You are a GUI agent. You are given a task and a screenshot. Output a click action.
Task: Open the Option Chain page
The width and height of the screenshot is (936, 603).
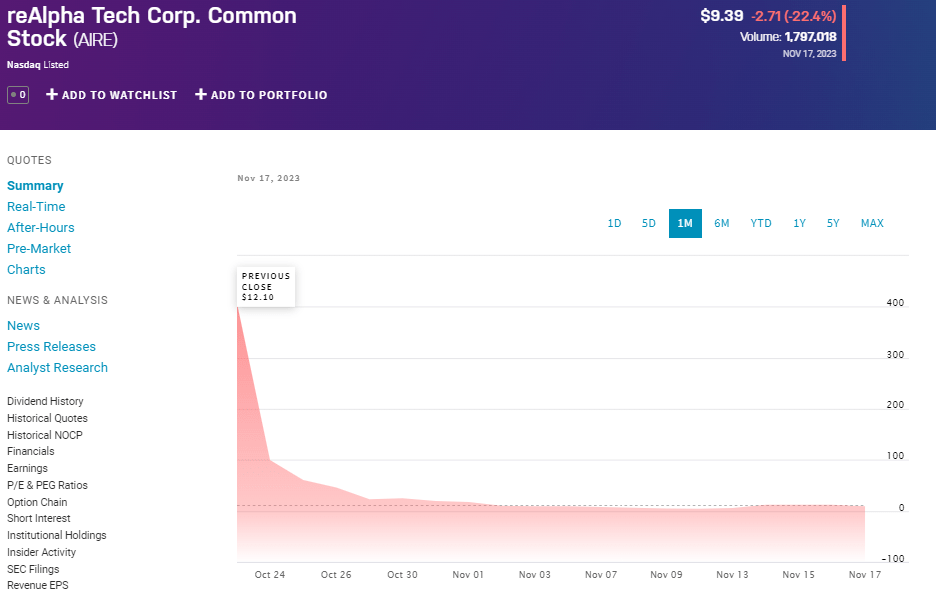point(36,502)
